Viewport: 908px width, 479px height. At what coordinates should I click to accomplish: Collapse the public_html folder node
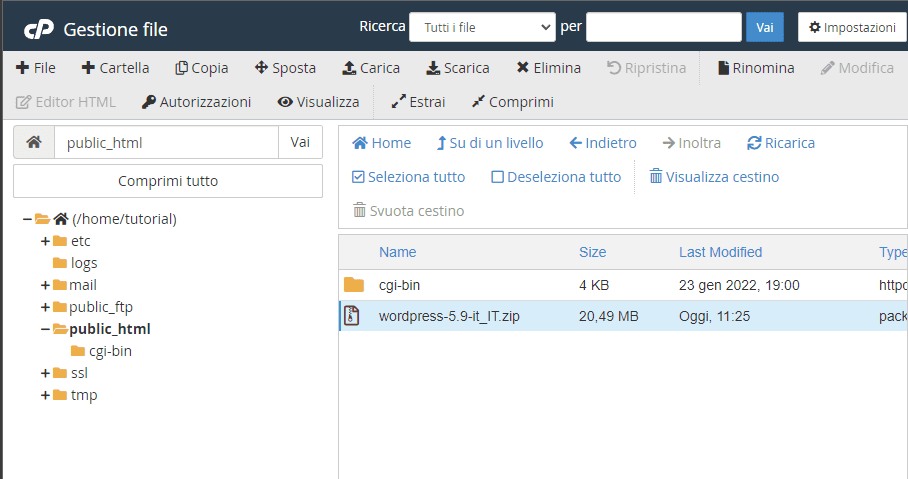point(45,329)
